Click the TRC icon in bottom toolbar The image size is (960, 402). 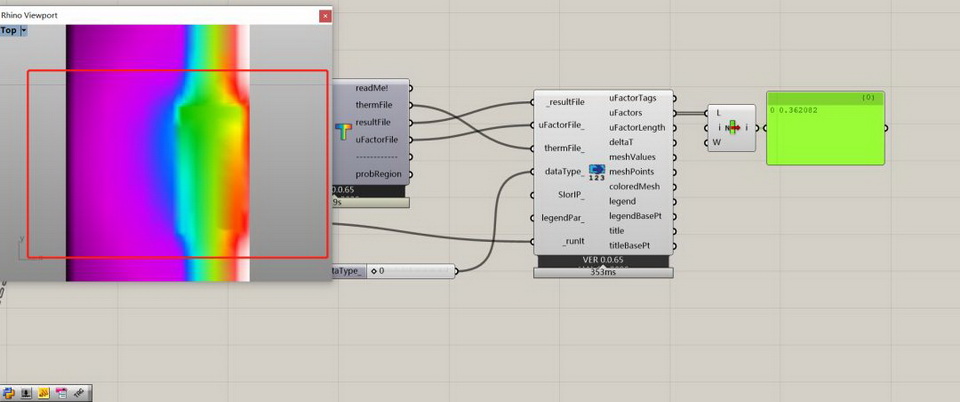point(80,391)
